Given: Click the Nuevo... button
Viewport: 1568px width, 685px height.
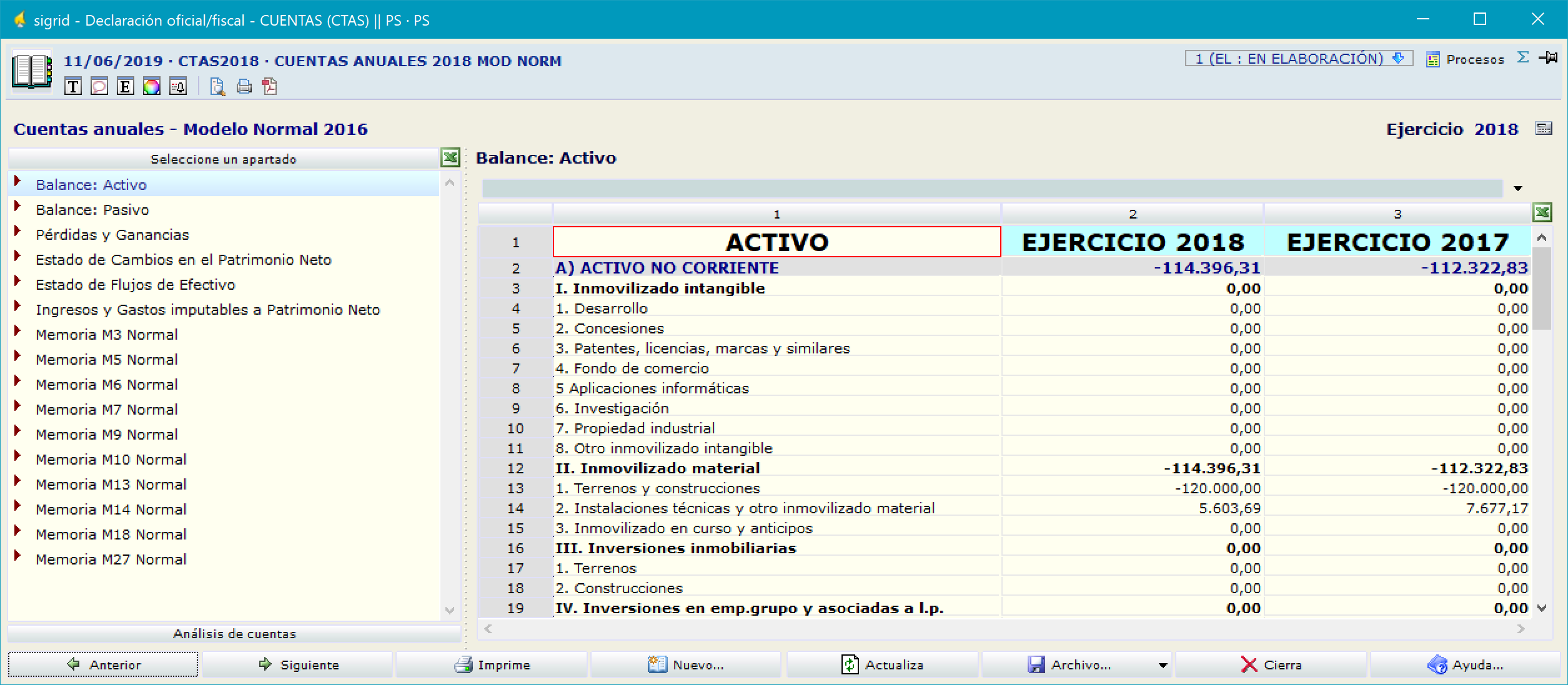Looking at the screenshot, I should coord(686,664).
